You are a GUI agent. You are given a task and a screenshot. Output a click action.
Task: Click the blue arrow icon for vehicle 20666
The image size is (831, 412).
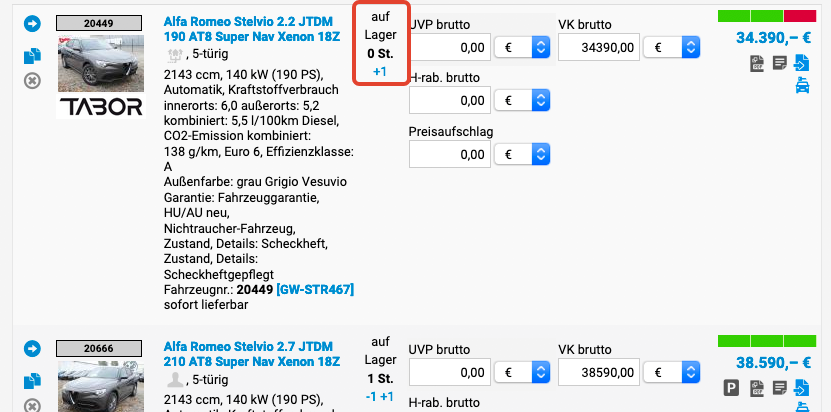(x=31, y=348)
